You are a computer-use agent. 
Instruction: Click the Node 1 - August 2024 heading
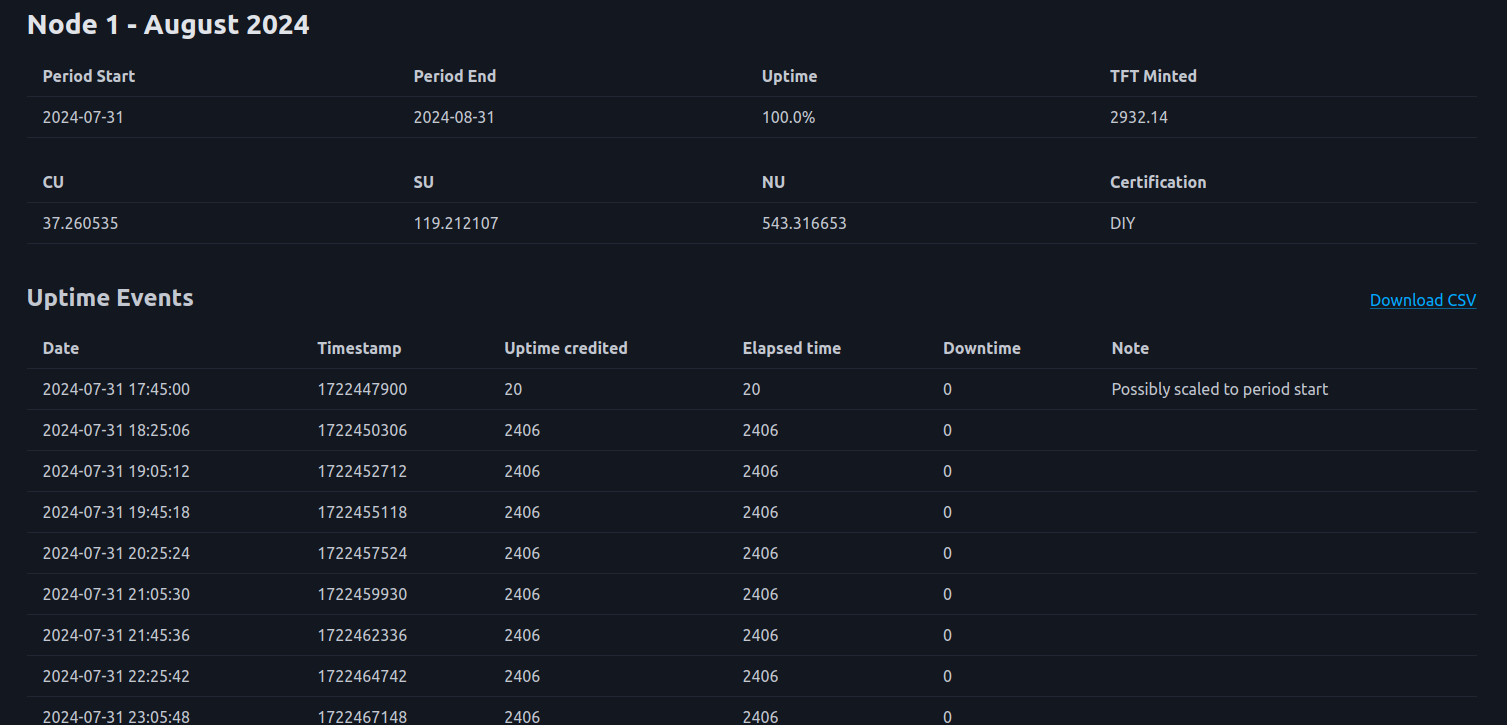pos(168,25)
